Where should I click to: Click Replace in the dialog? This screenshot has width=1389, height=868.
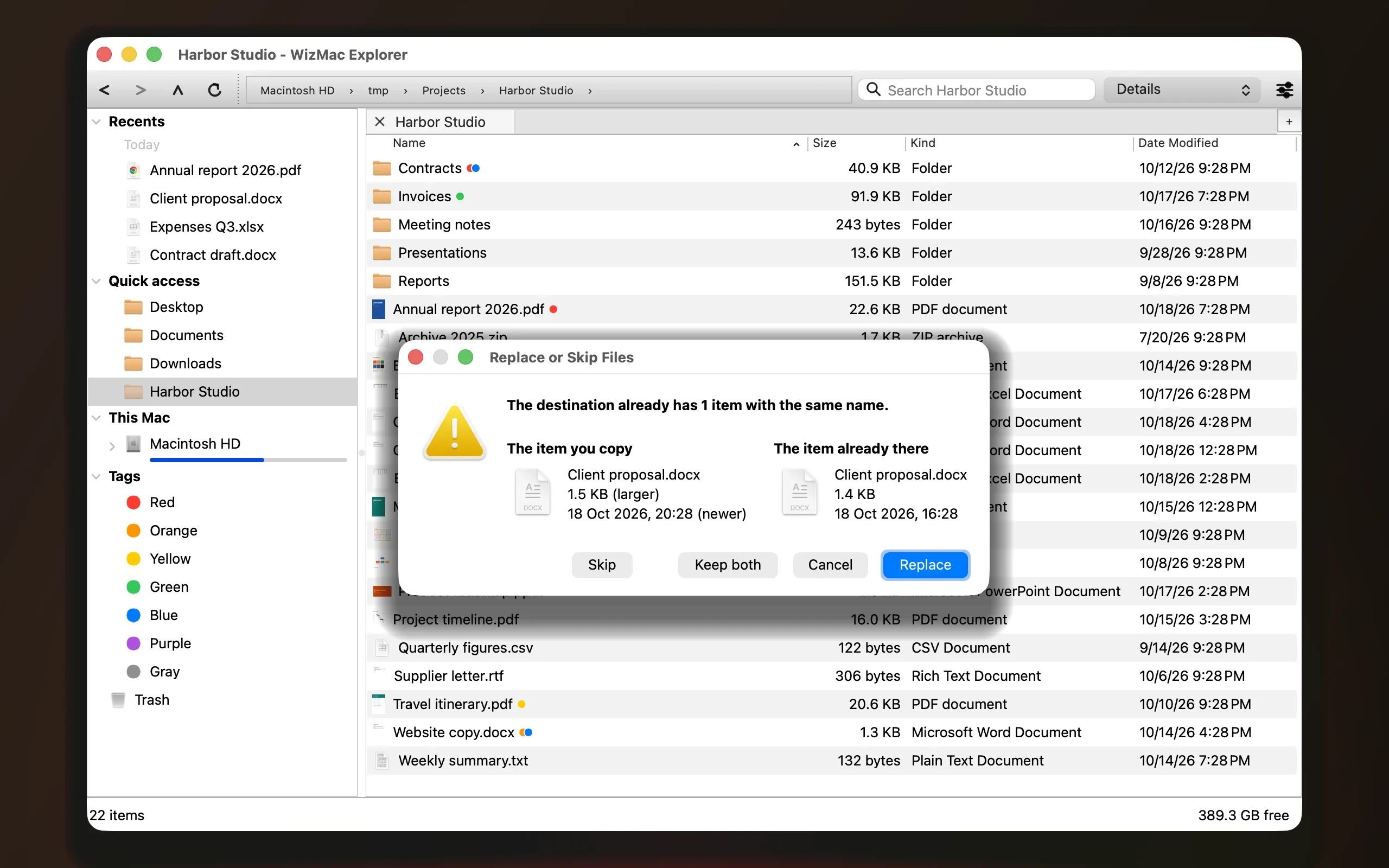tap(925, 565)
